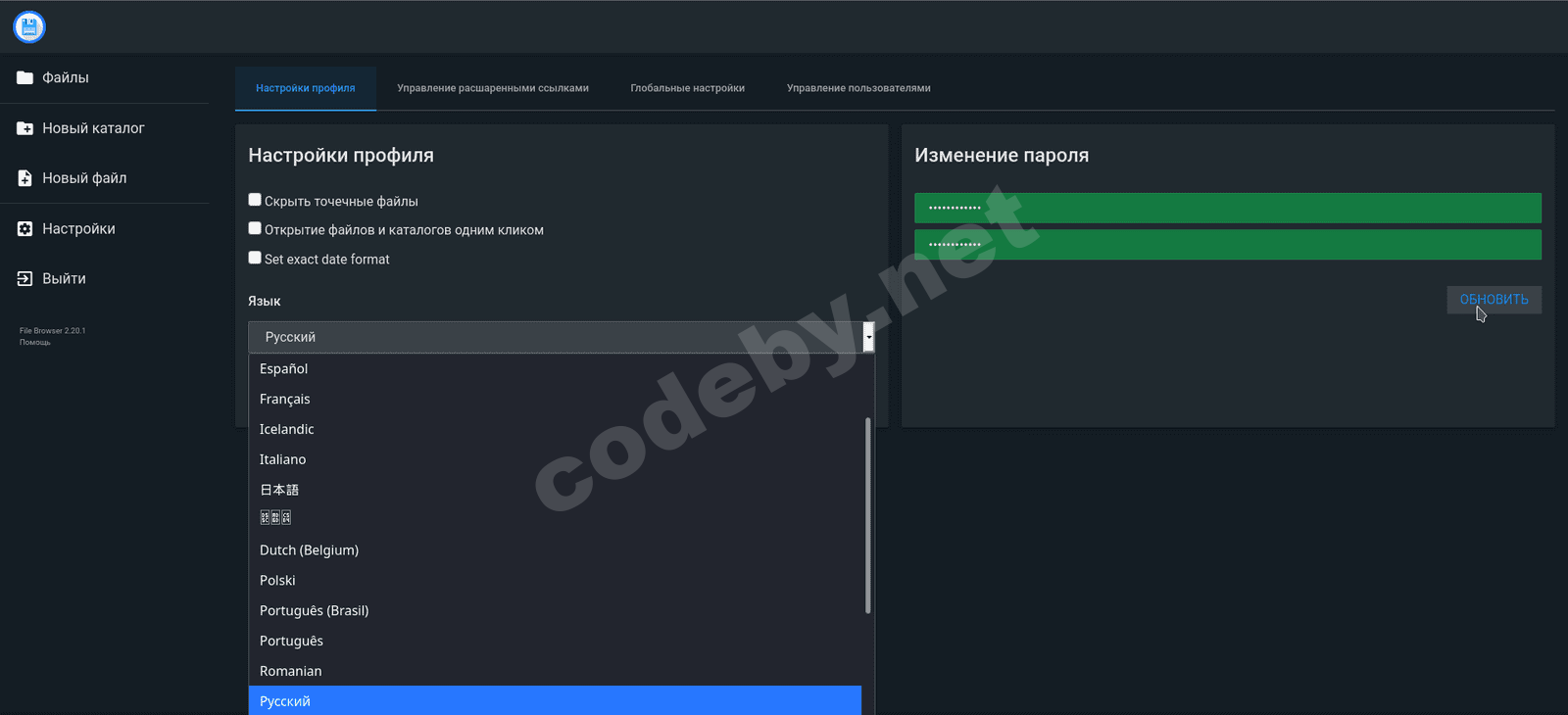Click the ОБНОВИТЬ password button

(1494, 300)
